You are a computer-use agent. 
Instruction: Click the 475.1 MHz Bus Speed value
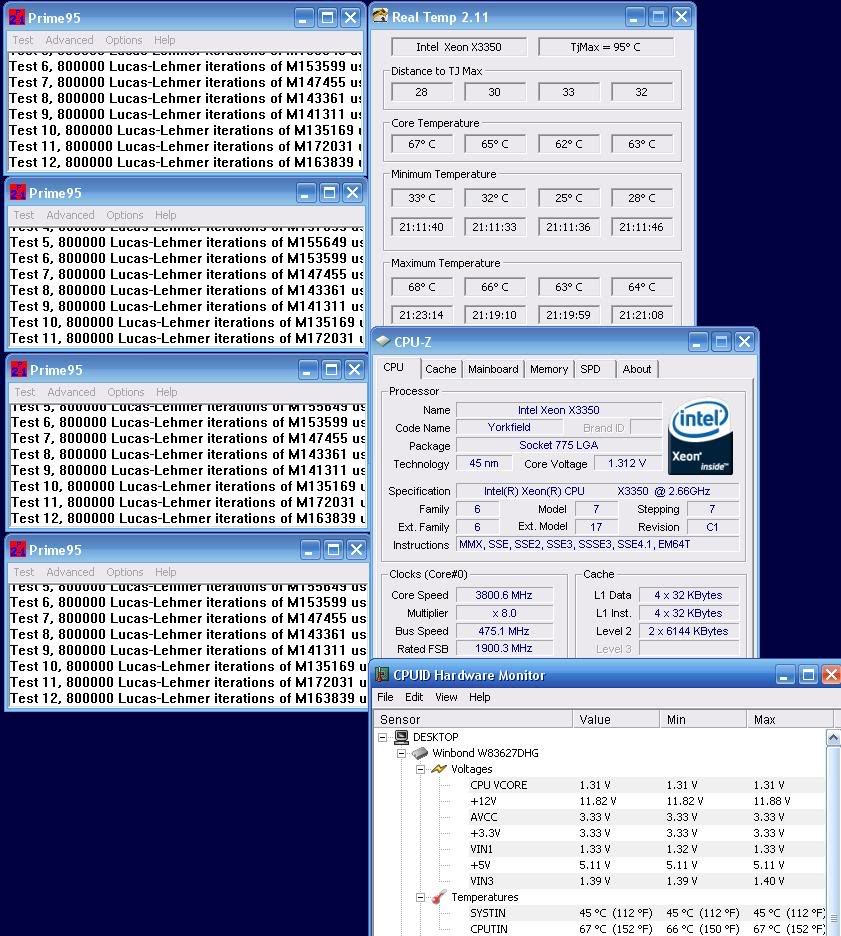coord(504,631)
